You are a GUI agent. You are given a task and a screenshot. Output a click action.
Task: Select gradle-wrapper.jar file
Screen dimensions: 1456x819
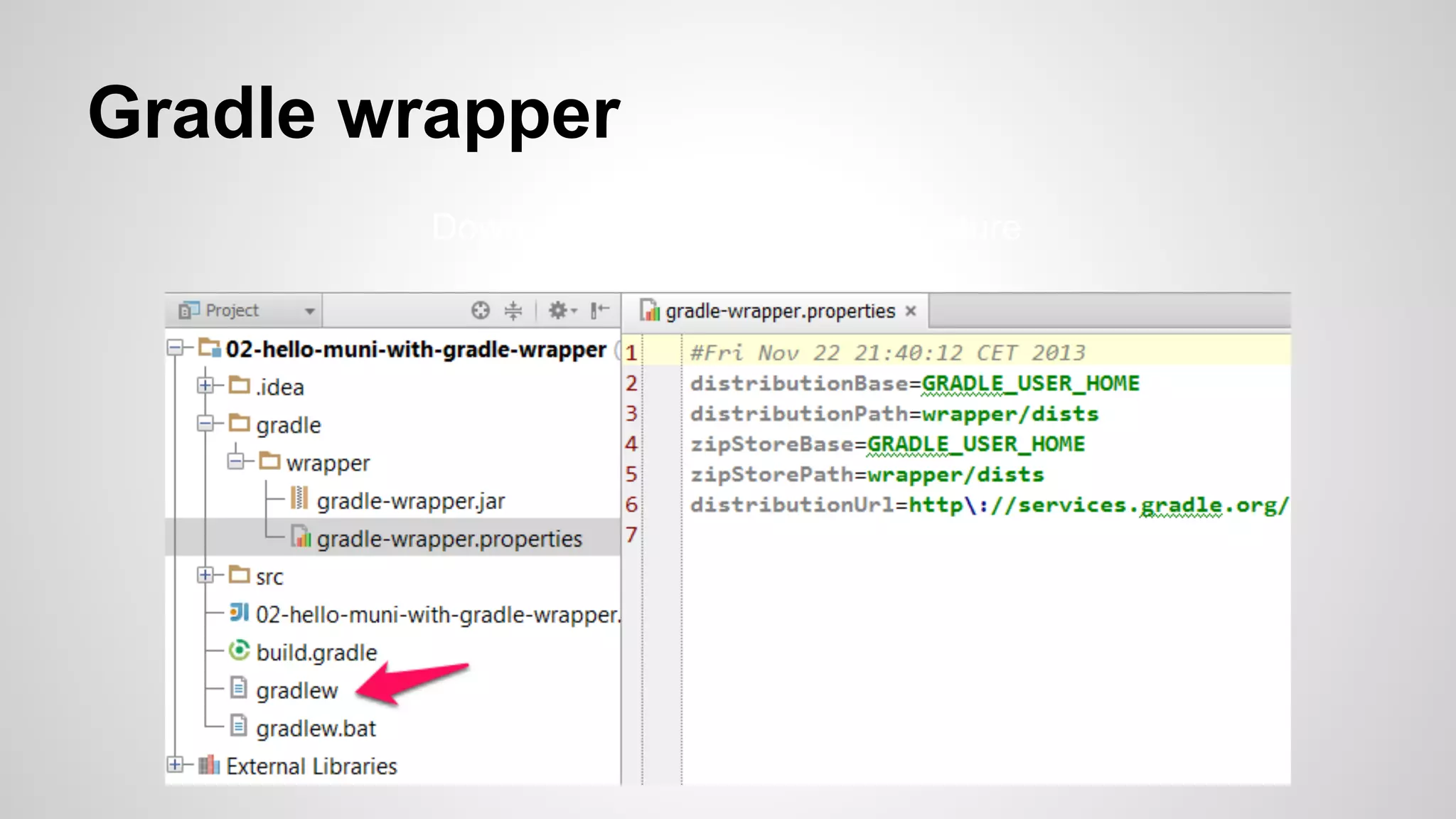[411, 501]
